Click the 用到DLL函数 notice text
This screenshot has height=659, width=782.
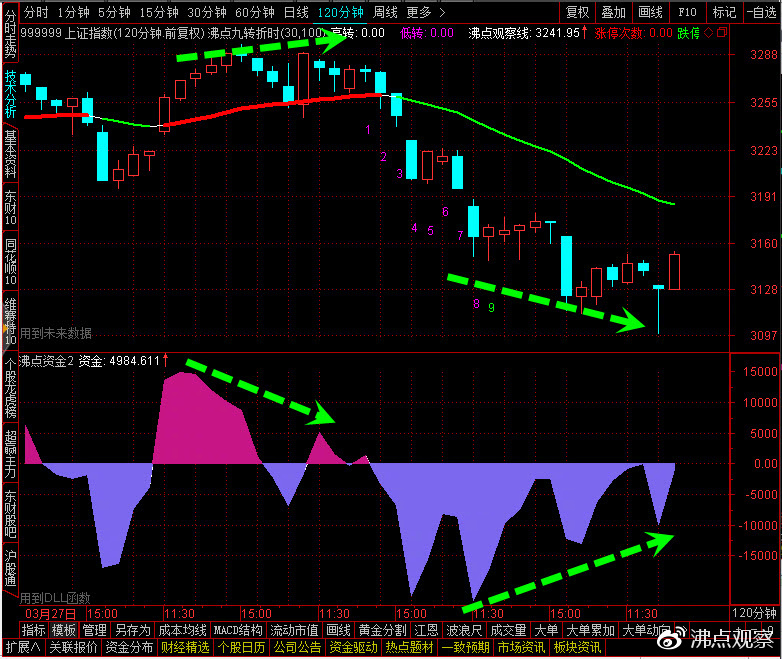tap(55, 598)
